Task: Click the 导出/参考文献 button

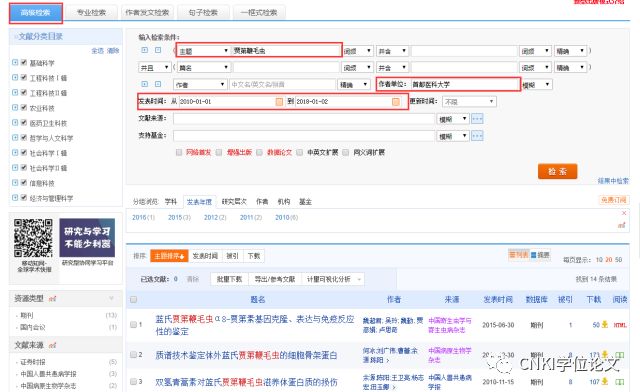Action: coord(275,279)
